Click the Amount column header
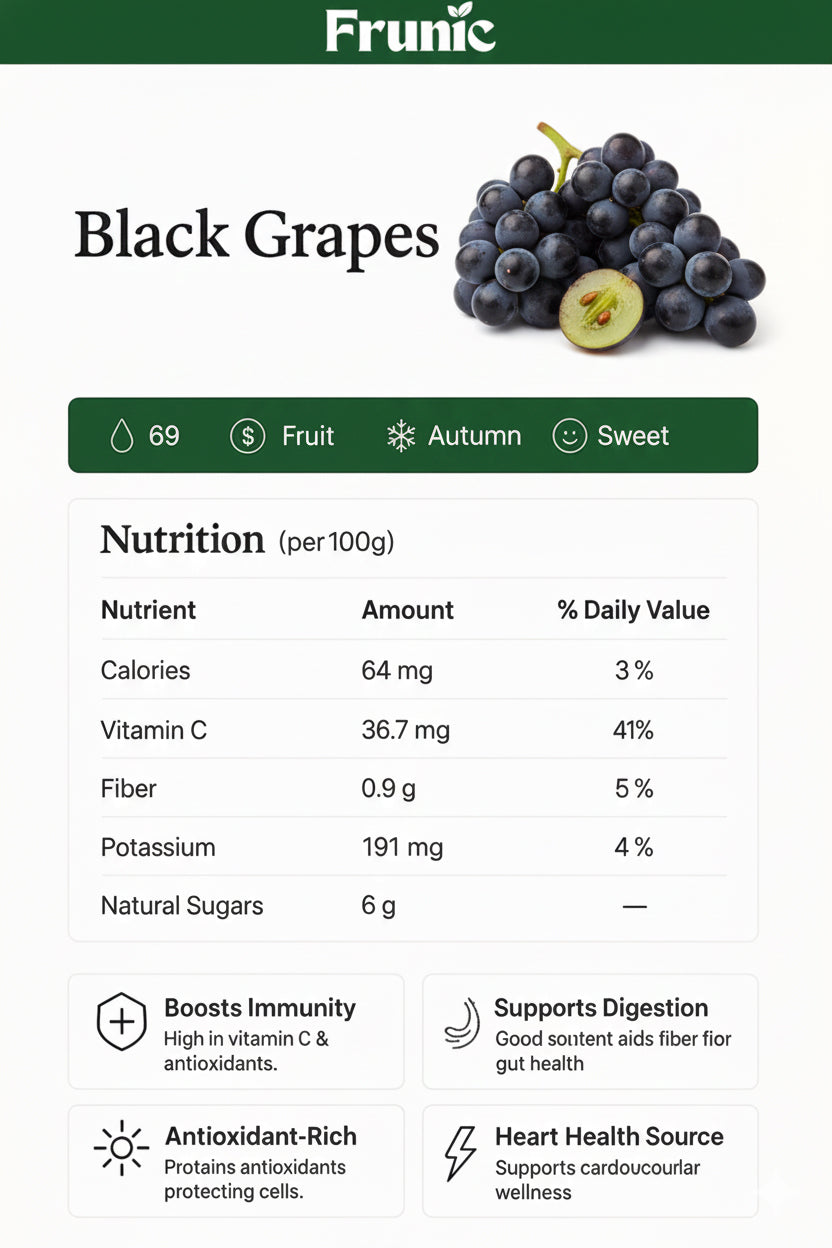 point(407,610)
